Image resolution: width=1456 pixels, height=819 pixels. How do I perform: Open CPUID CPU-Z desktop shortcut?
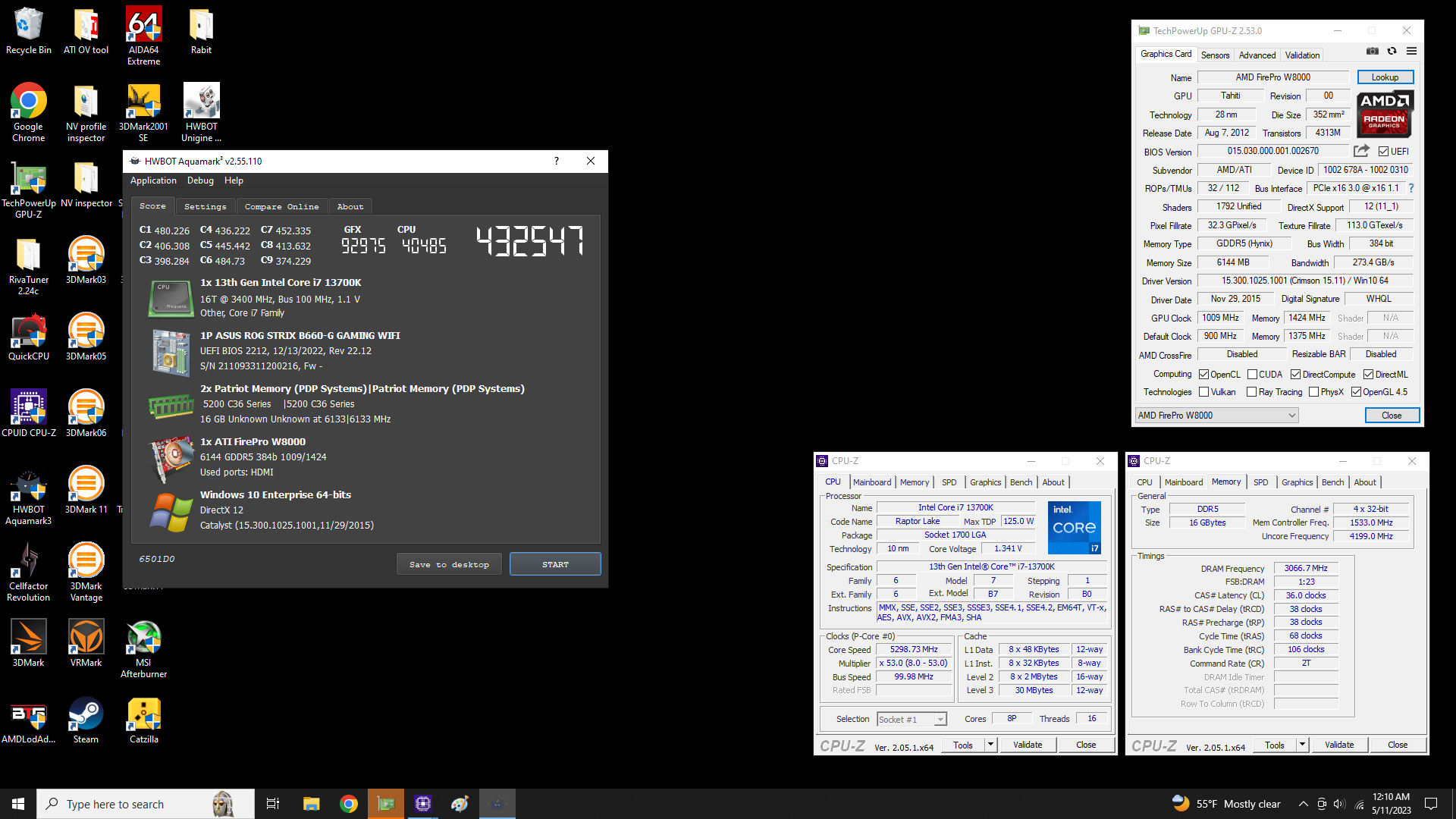pyautogui.click(x=29, y=413)
